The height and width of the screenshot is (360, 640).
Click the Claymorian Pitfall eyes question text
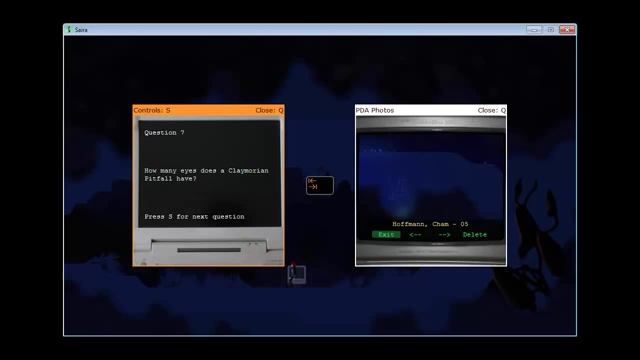coord(206,174)
